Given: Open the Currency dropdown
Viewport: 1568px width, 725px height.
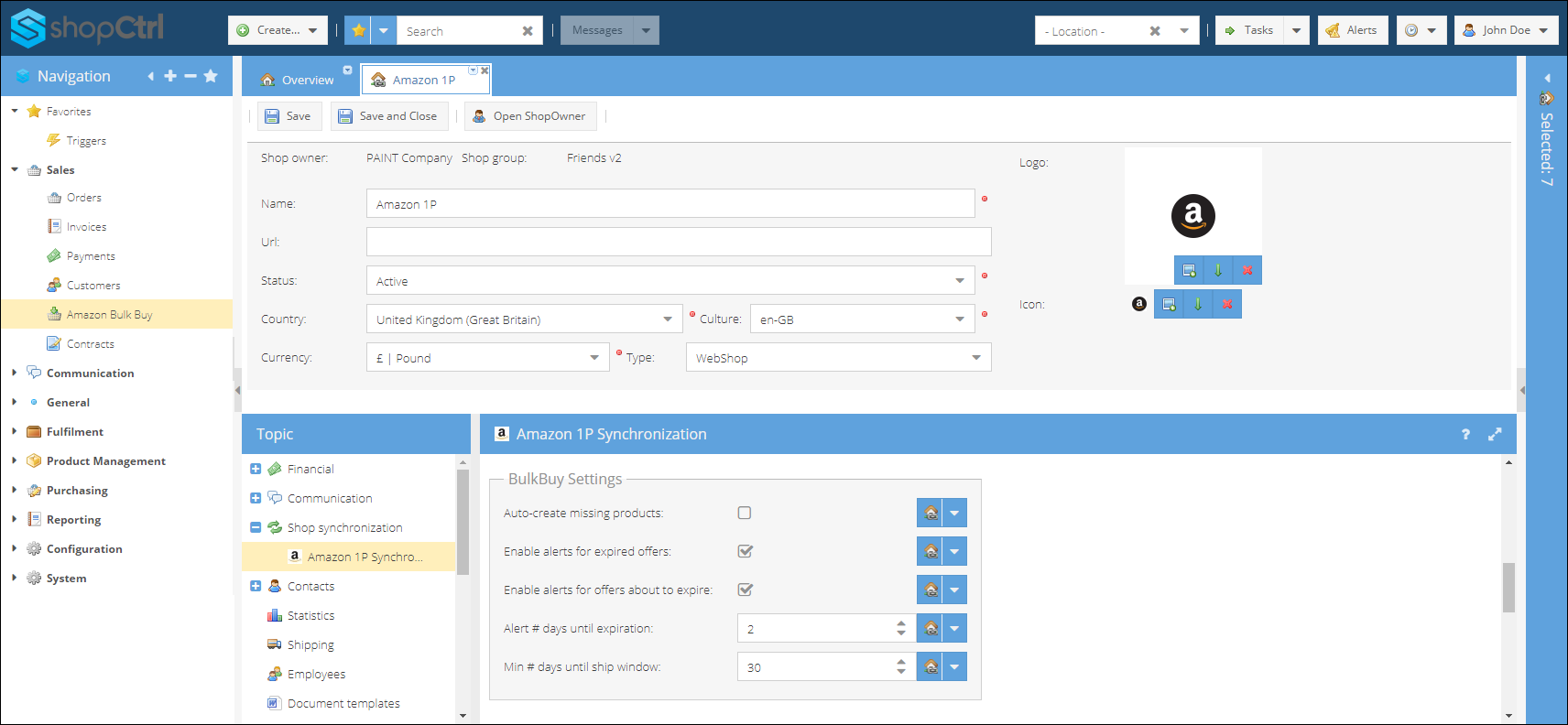Looking at the screenshot, I should point(594,358).
